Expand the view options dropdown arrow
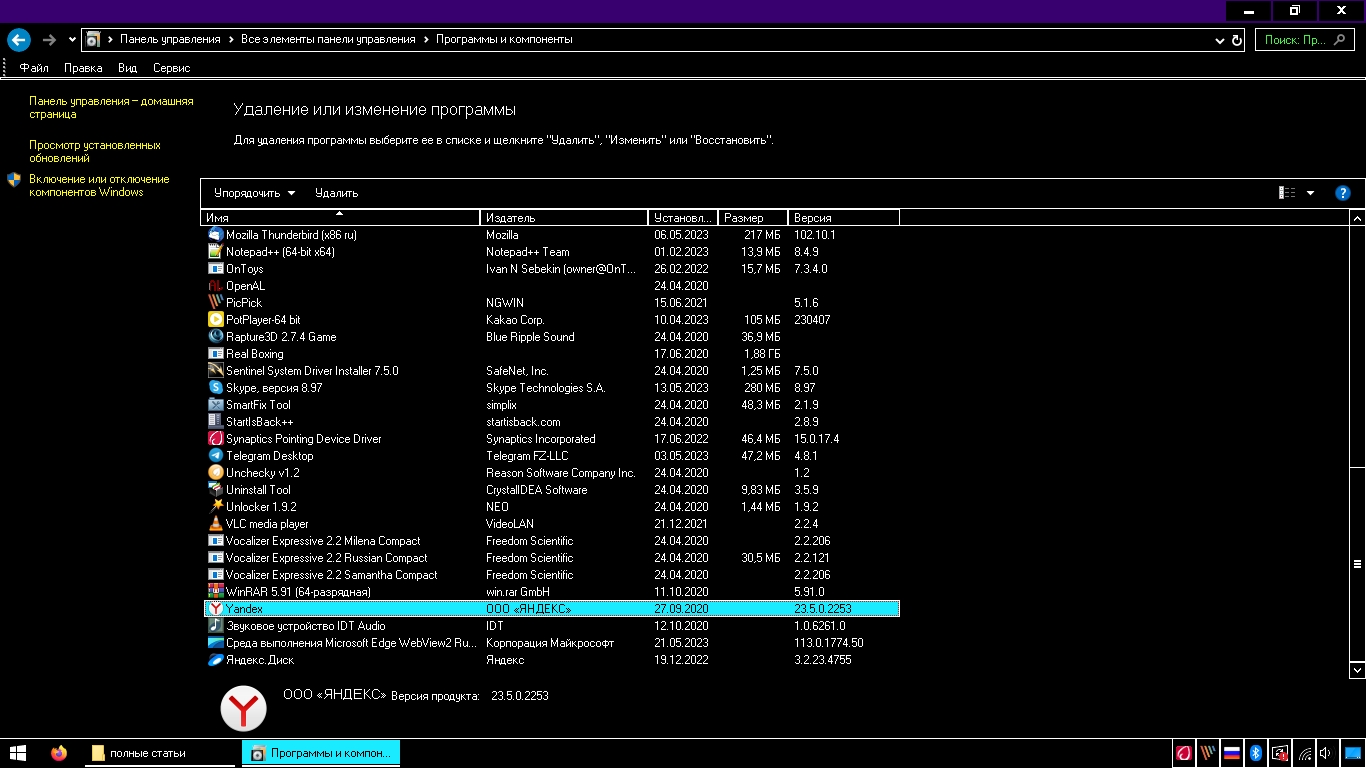Screen dimensions: 1366x768 coord(1311,193)
